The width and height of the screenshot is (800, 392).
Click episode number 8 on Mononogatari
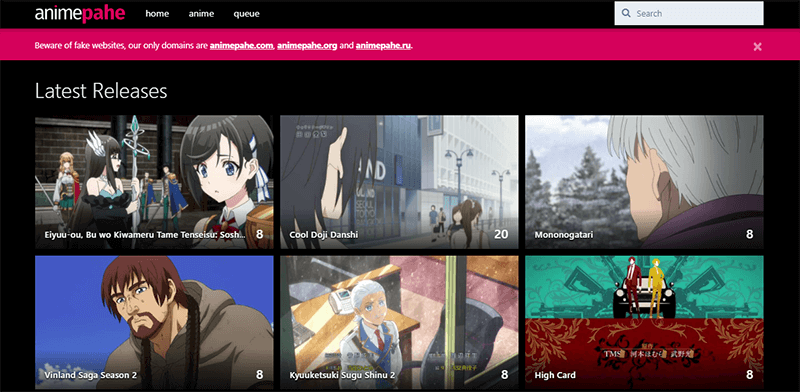point(749,234)
